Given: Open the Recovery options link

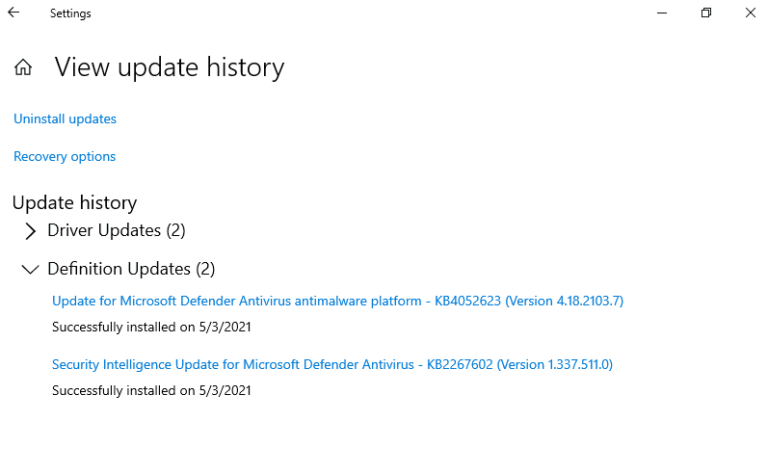Looking at the screenshot, I should pyautogui.click(x=65, y=157).
